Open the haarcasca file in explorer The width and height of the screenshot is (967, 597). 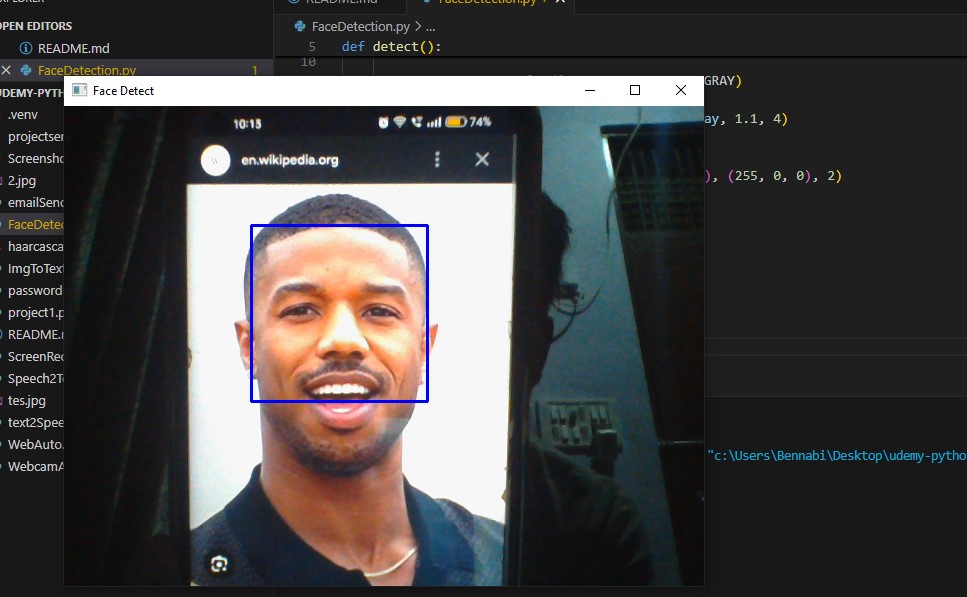tap(35, 247)
